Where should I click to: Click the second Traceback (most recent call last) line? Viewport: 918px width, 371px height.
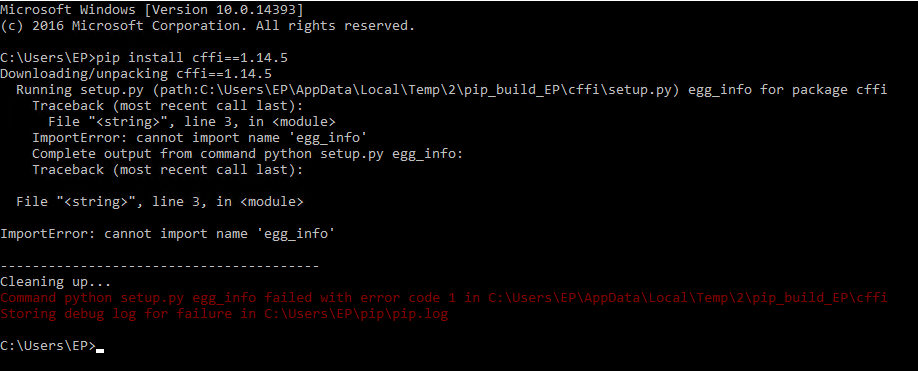point(167,170)
